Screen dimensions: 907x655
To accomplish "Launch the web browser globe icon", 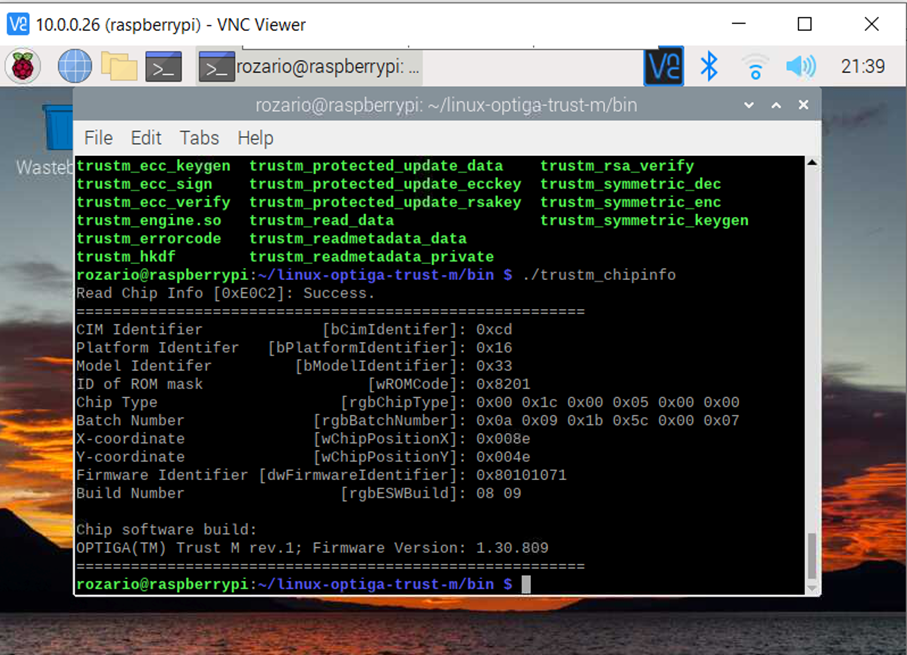I will coord(75,67).
